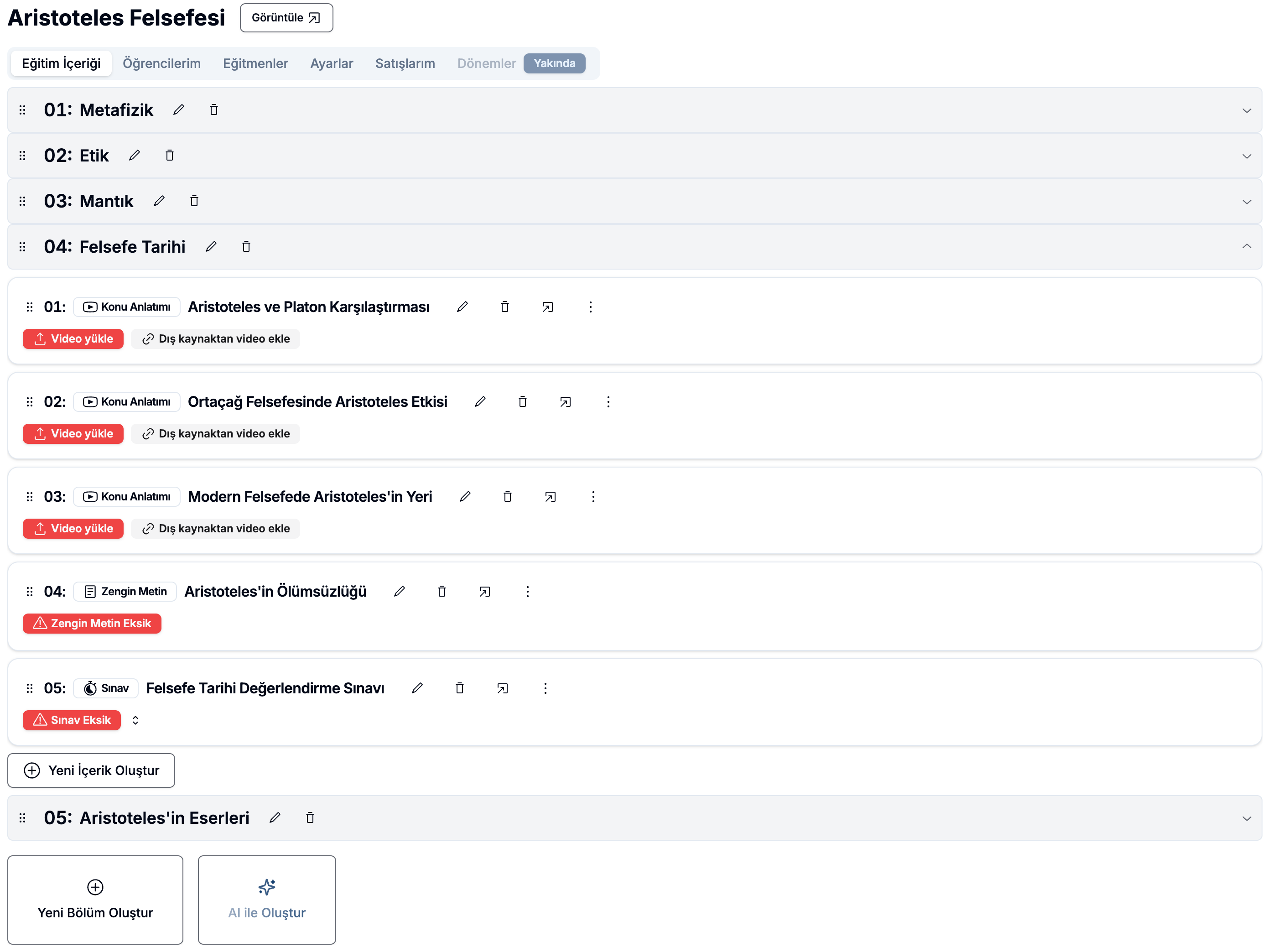
Task: Click the Sınav type tag on lesson 05
Action: tap(106, 688)
